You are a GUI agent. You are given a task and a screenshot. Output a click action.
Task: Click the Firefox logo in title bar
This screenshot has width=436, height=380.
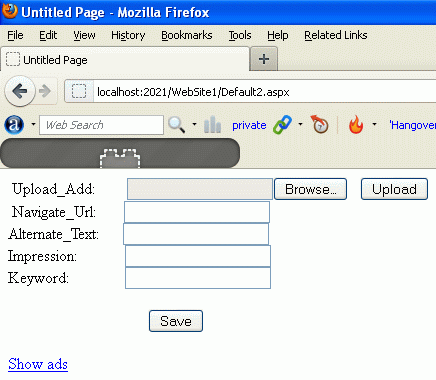tap(9, 11)
